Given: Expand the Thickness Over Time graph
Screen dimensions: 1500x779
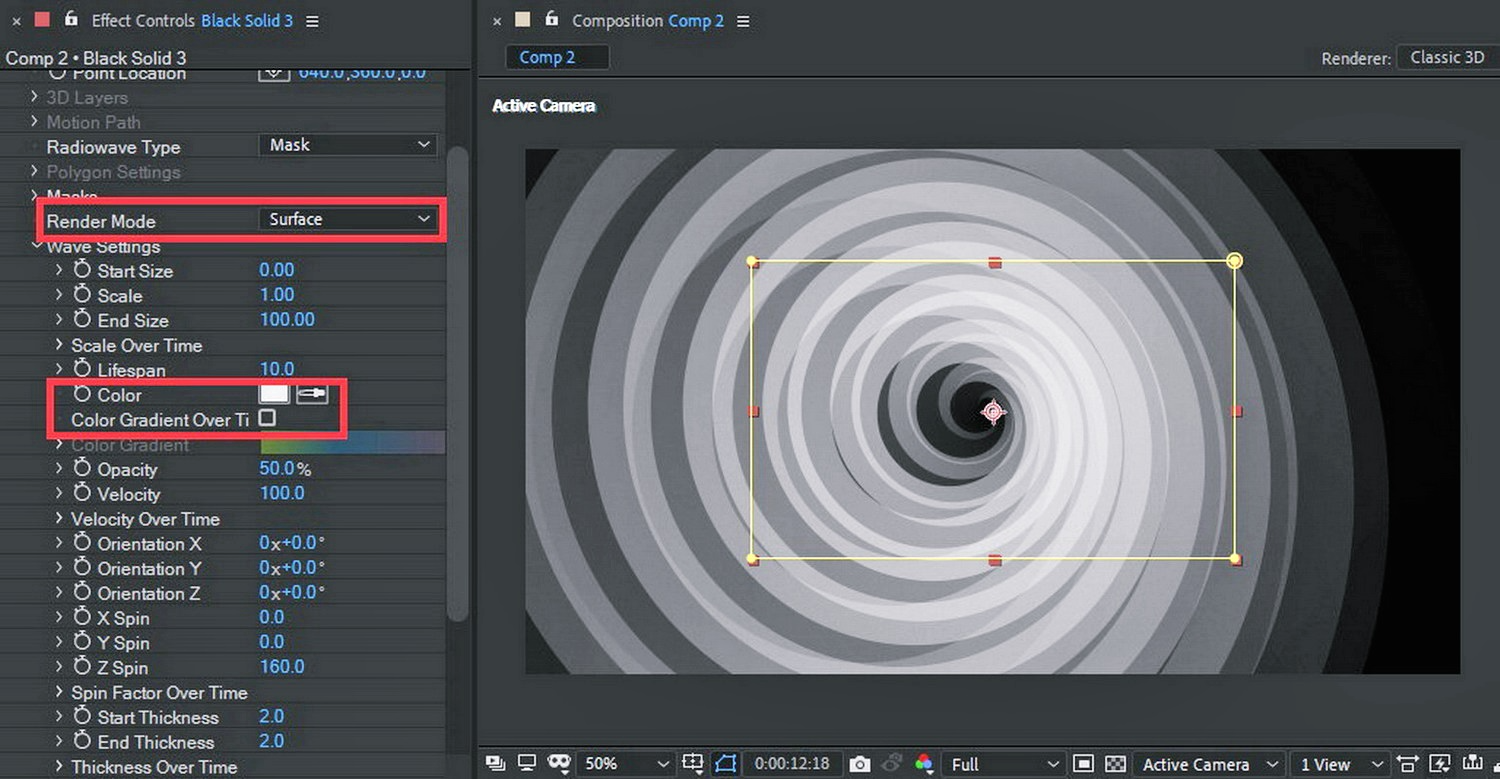Looking at the screenshot, I should pos(60,766).
